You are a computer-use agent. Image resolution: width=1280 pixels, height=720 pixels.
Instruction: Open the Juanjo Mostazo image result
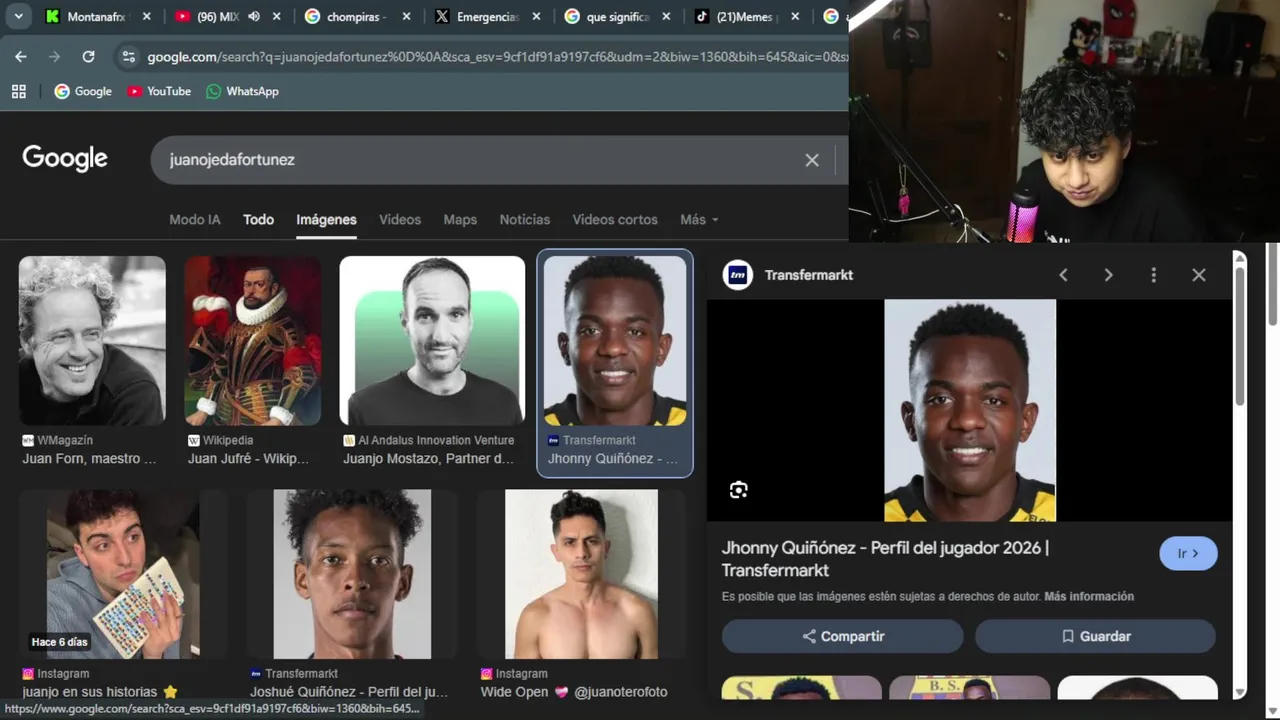click(432, 341)
